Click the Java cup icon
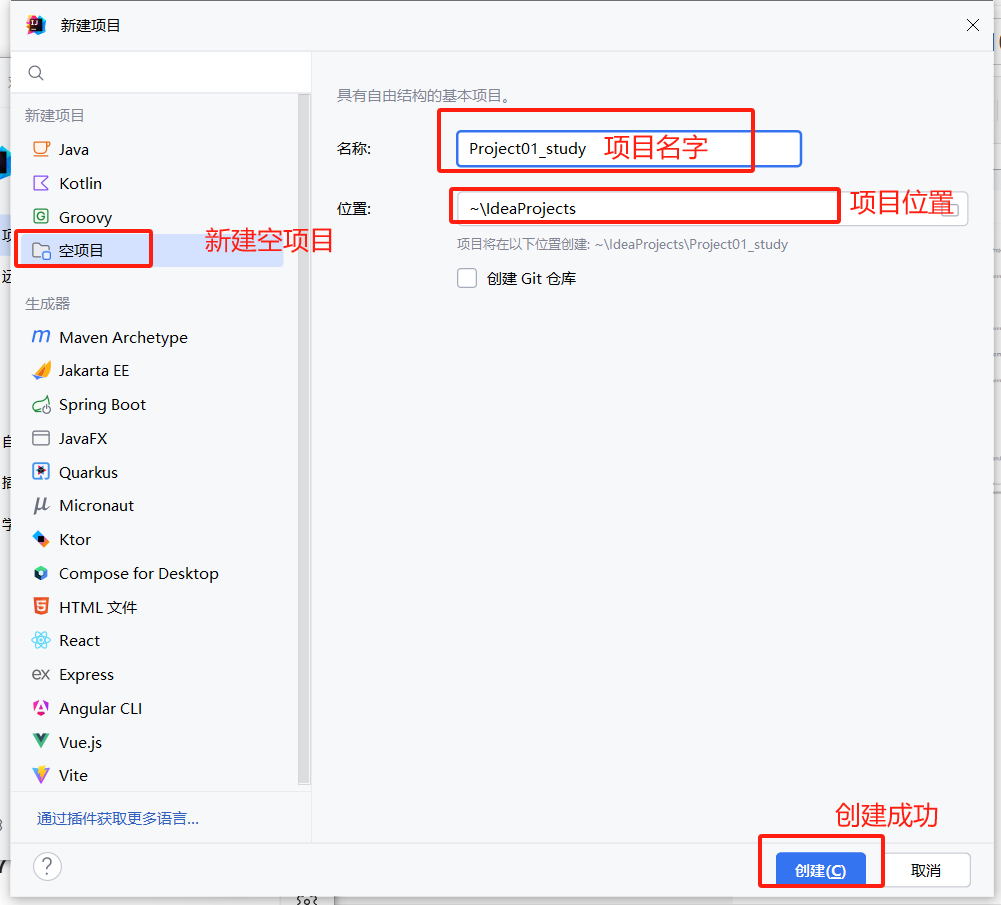The height and width of the screenshot is (905, 1001). click(x=41, y=149)
